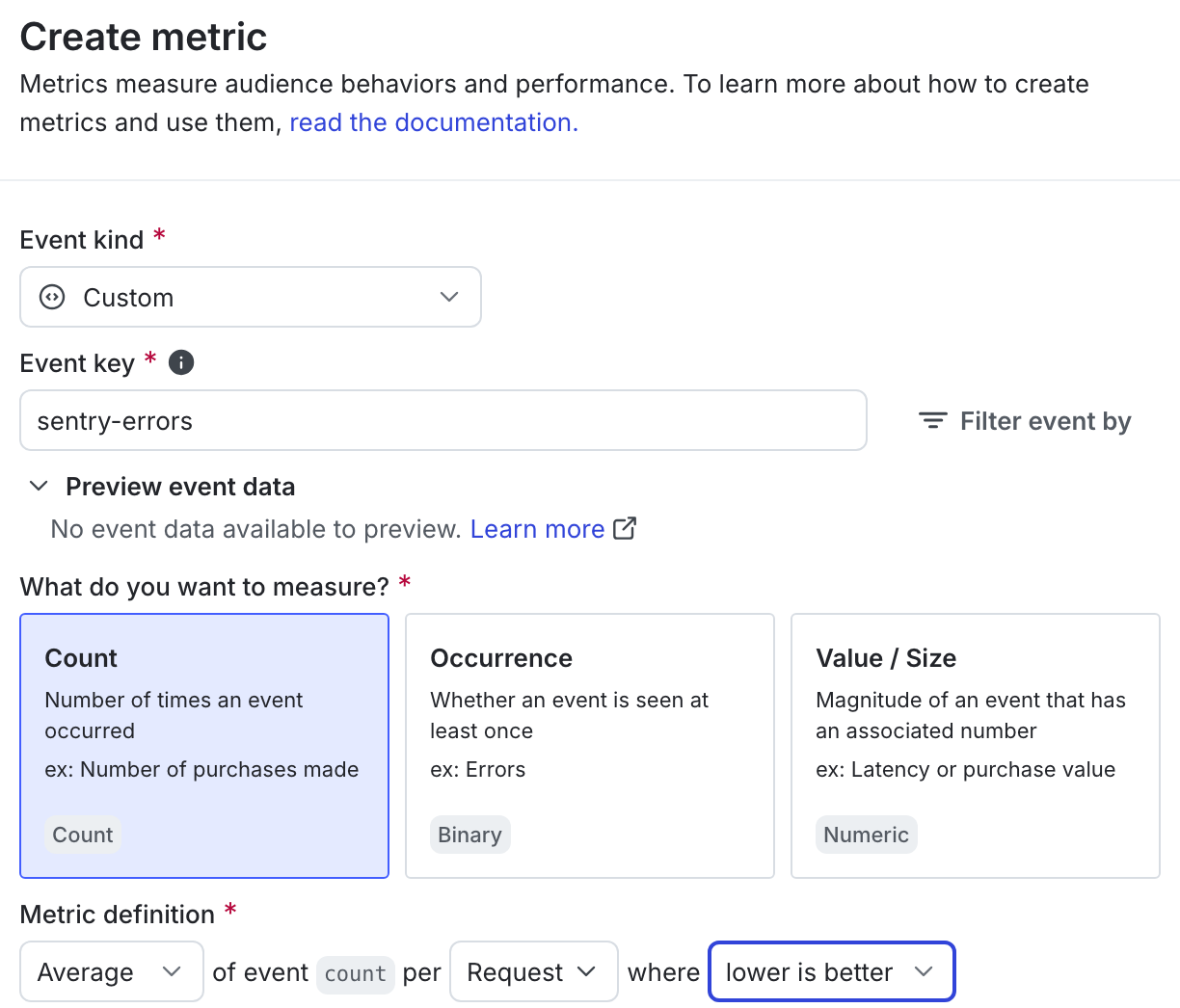Click the Binary tag on the Occurrence card
Image resolution: width=1180 pixels, height=1008 pixels.
469,835
